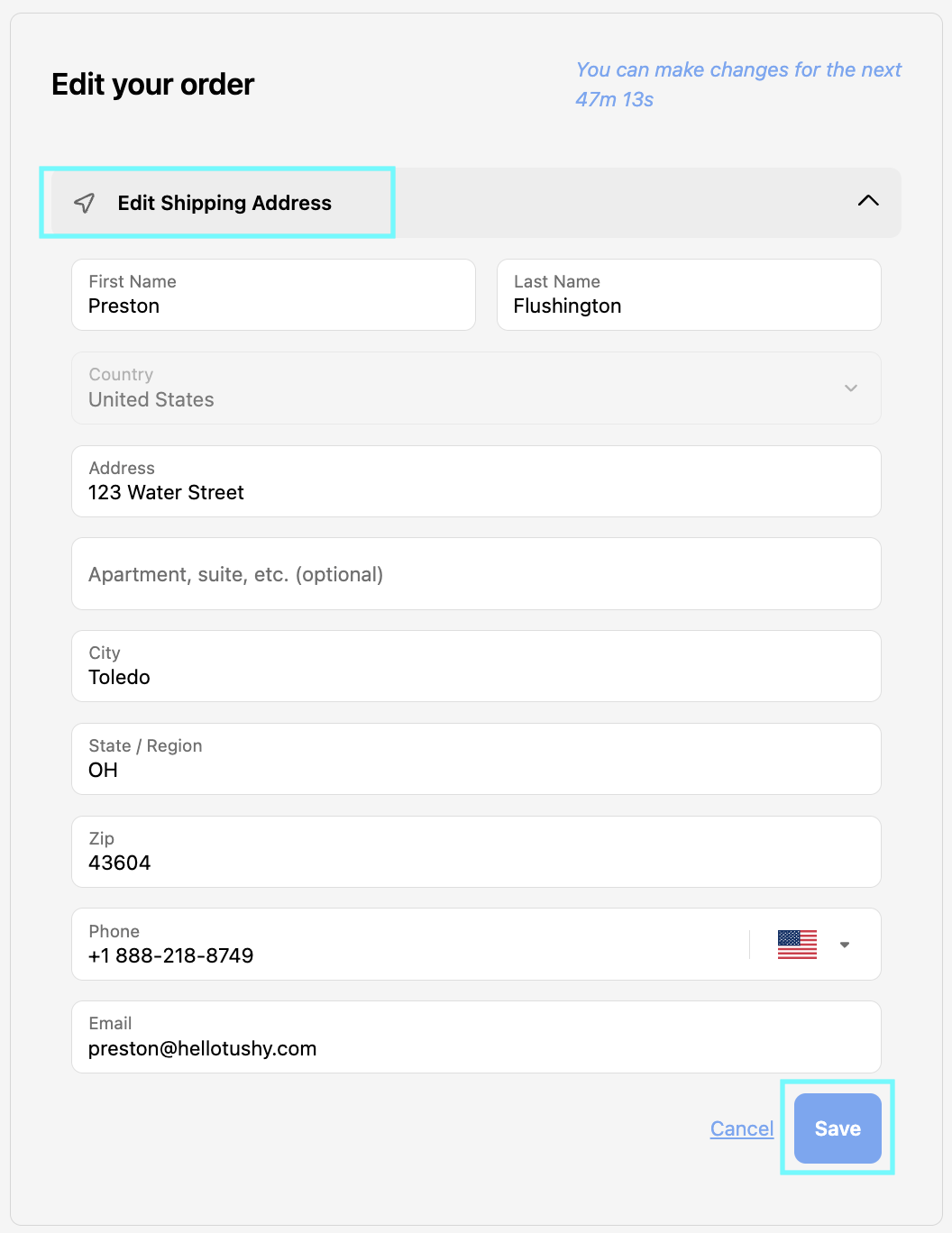Click the Email field with preston@hellotushy.com

point(476,1037)
